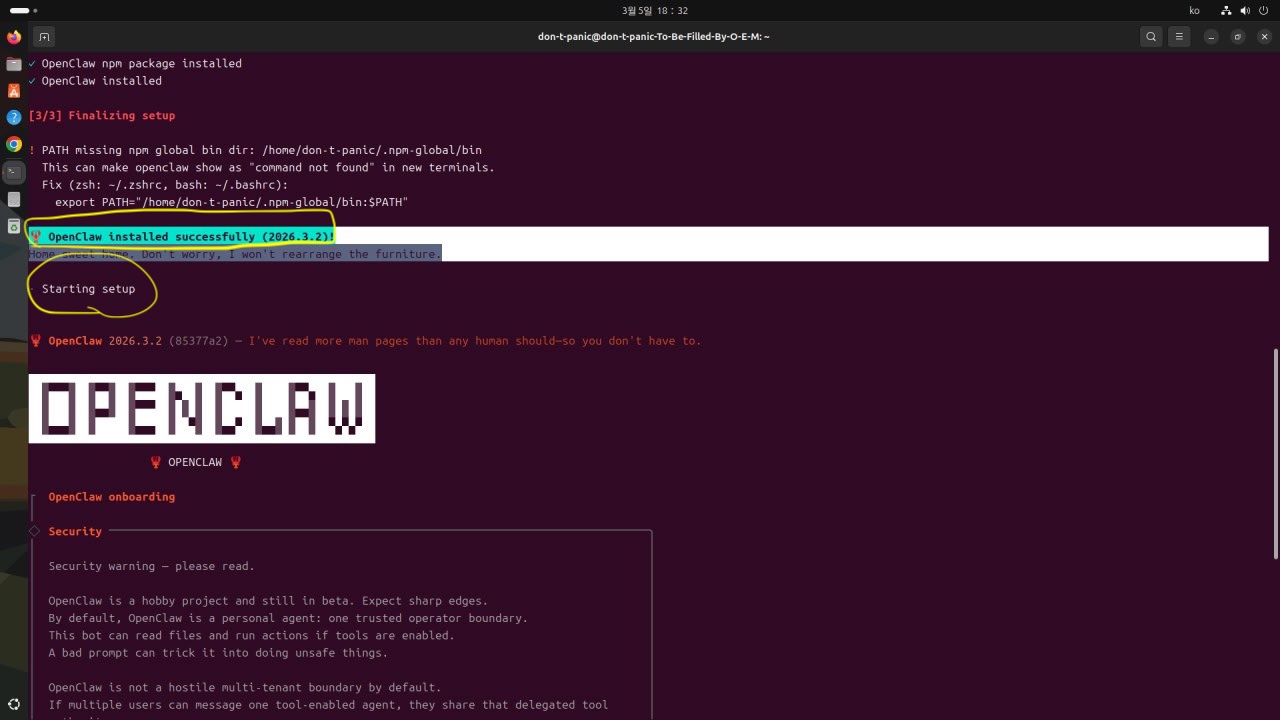Open the terminal hamburger menu
This screenshot has width=1280, height=720.
[1180, 37]
